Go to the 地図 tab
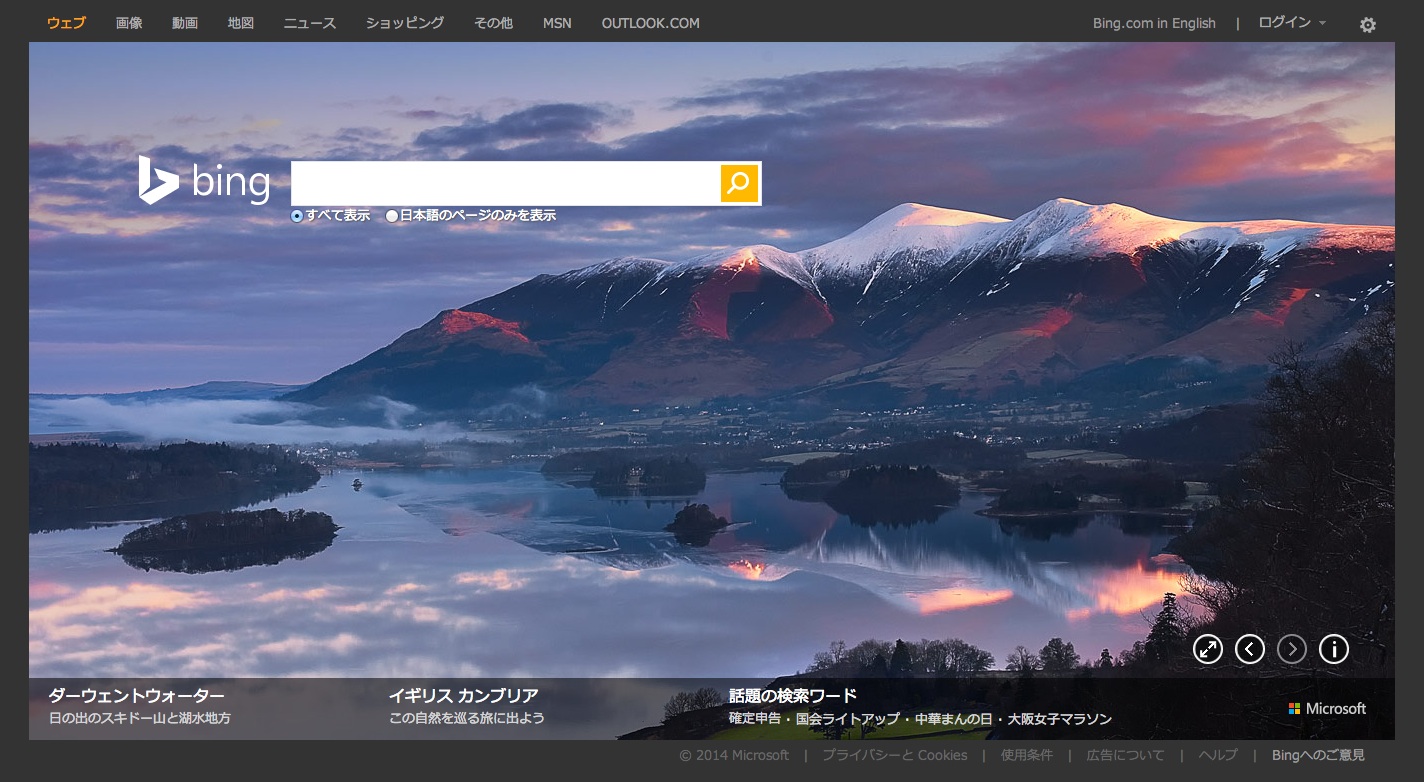The image size is (1424, 782). click(x=241, y=23)
